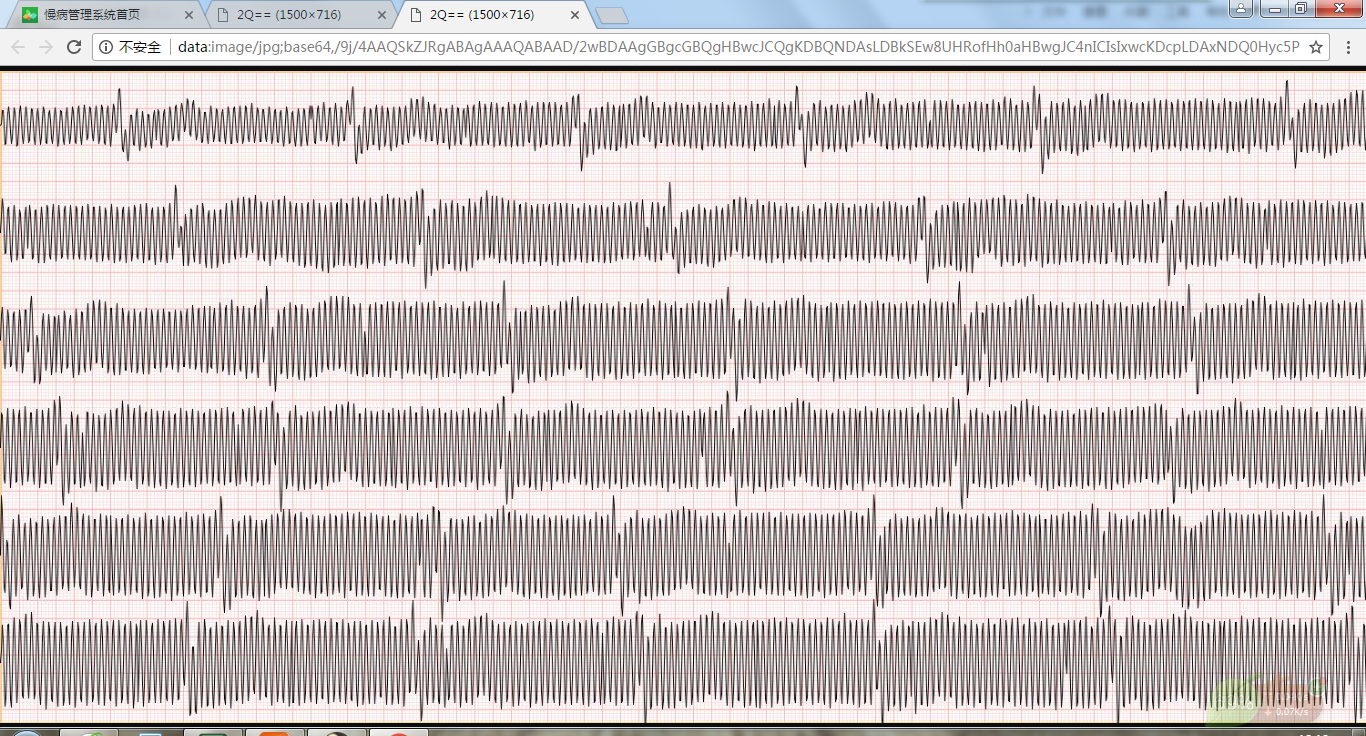The image size is (1366, 736).
Task: Bookmark this page with the star icon
Action: (1316, 47)
